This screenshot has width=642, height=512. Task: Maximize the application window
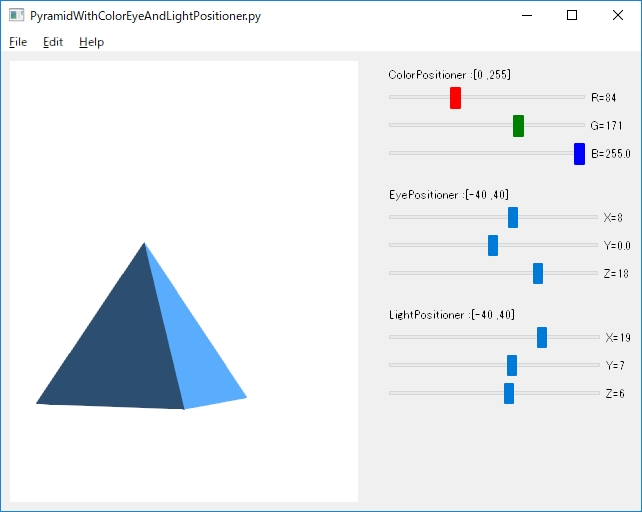[572, 16]
